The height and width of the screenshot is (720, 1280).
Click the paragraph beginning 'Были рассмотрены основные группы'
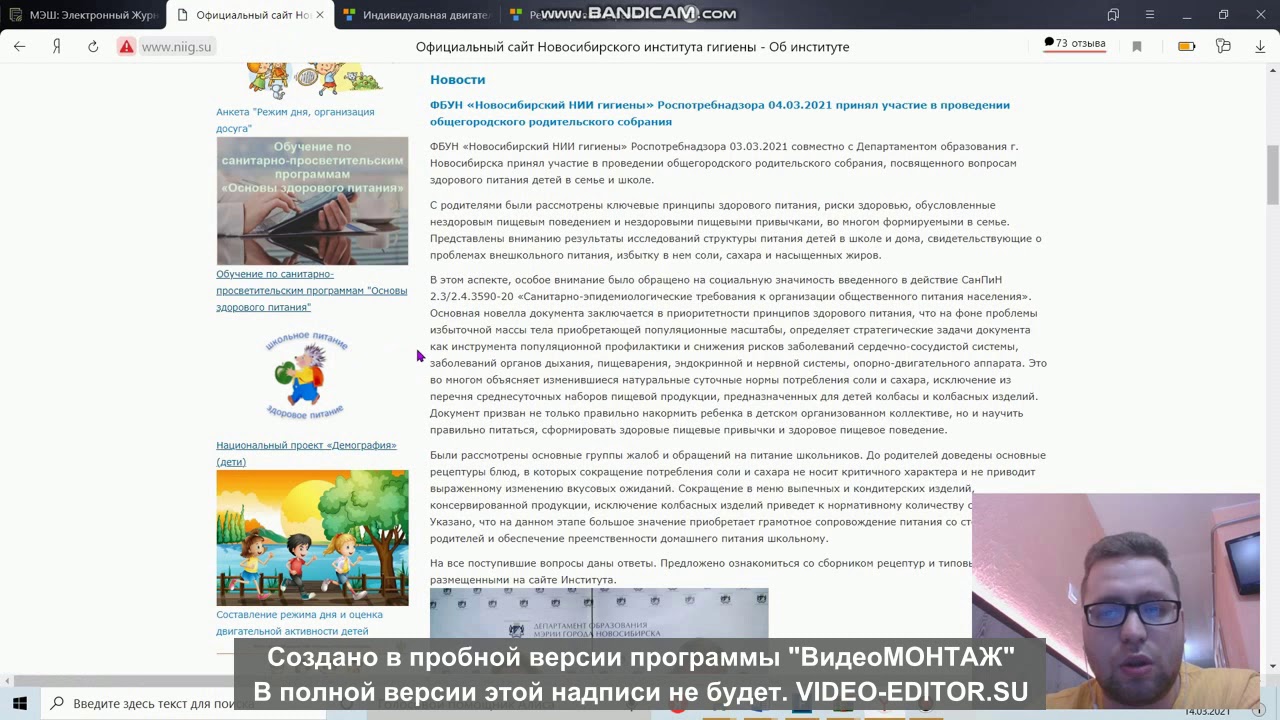(738, 496)
